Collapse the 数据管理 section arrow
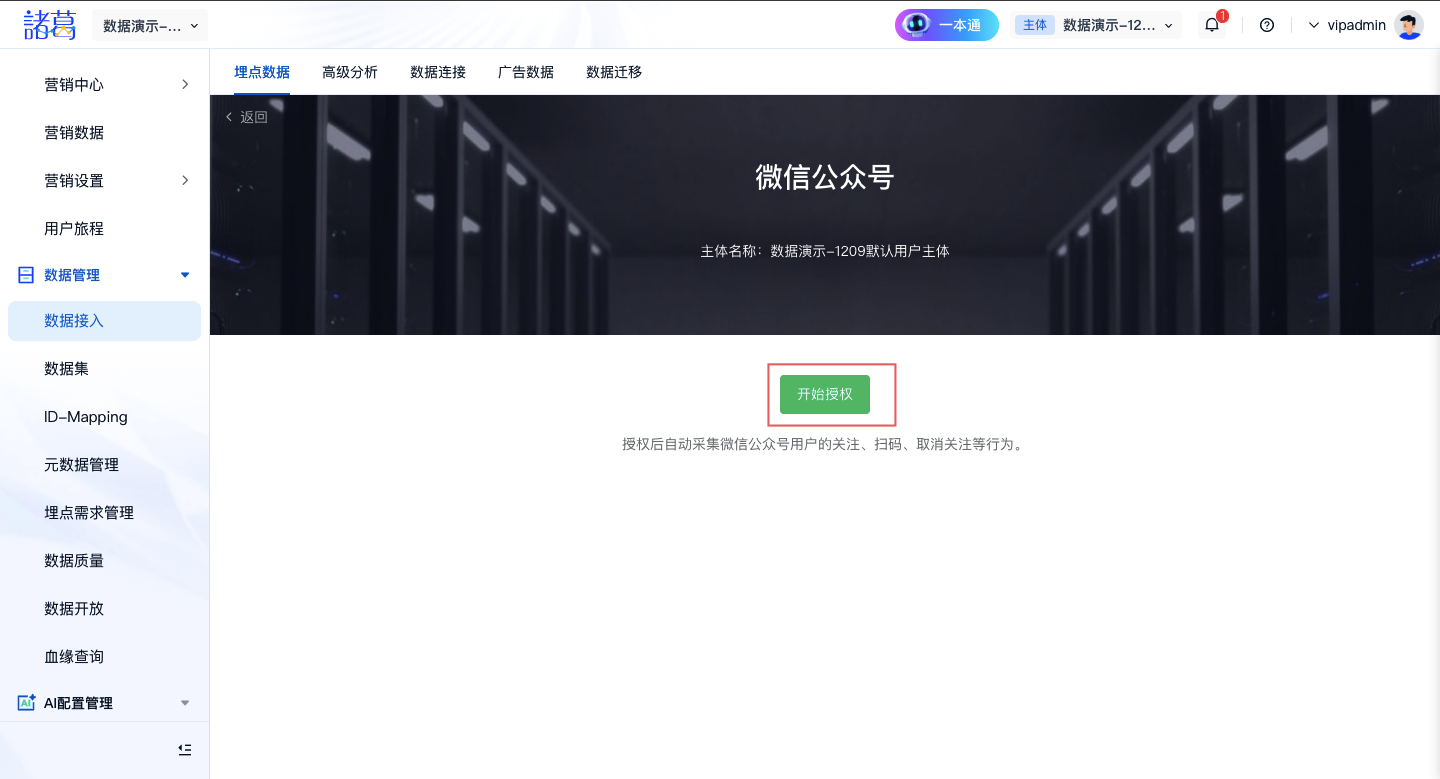This screenshot has height=779, width=1440. [x=185, y=275]
